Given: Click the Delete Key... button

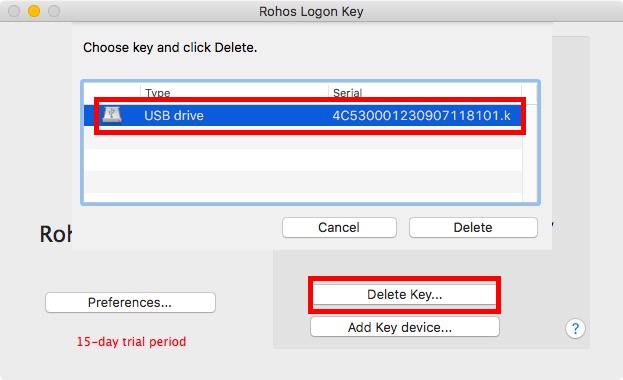Looking at the screenshot, I should [404, 295].
